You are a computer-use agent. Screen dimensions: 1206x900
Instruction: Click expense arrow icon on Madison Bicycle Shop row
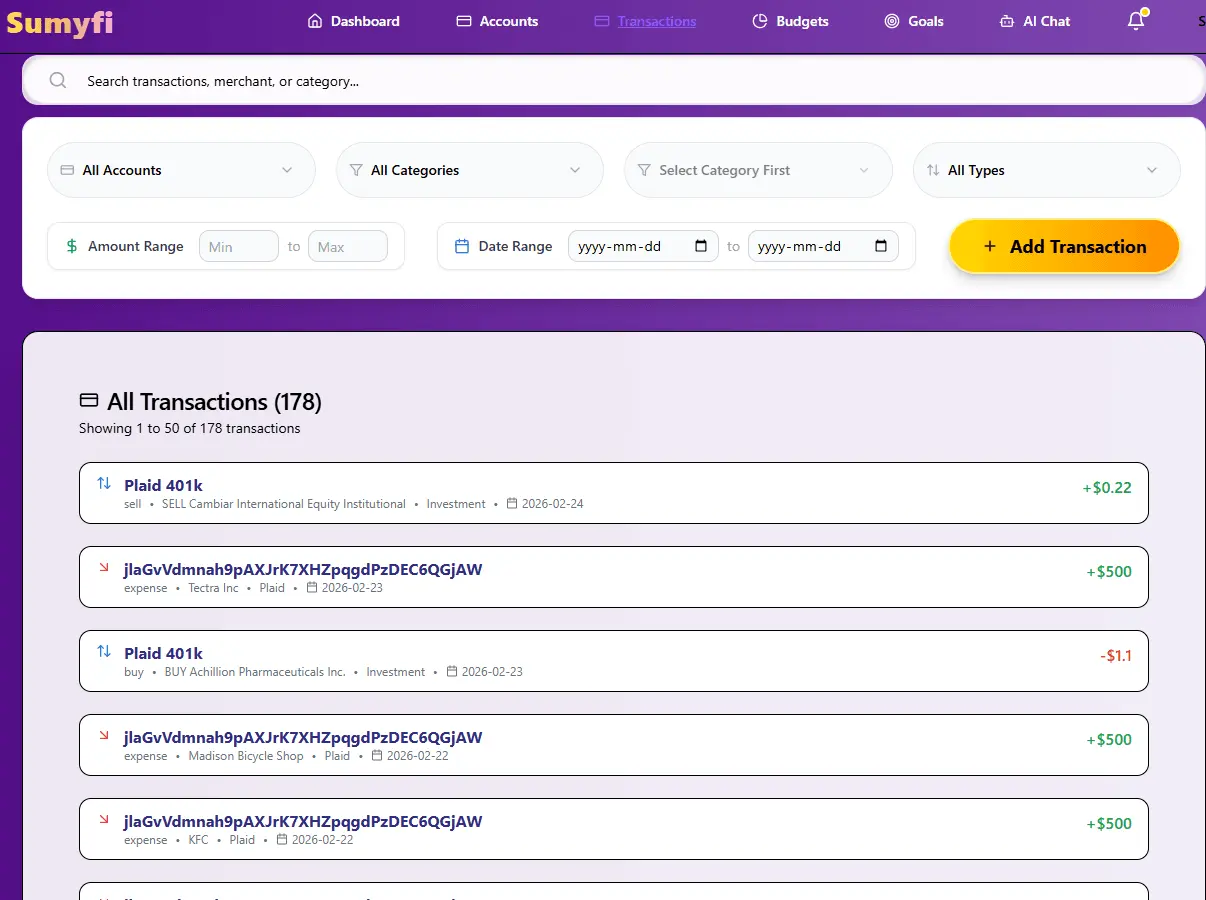click(x=104, y=736)
